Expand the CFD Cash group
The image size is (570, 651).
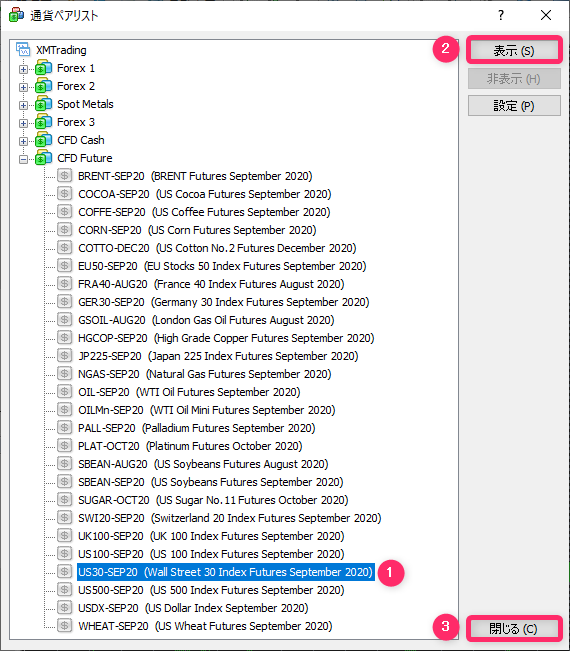pos(23,141)
